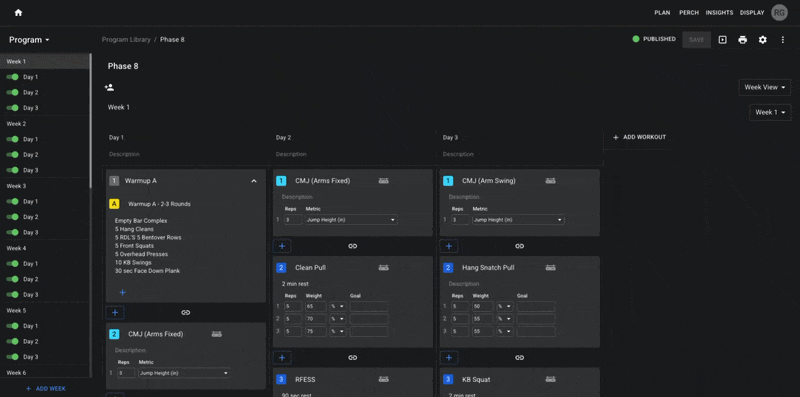Click link icon below Hang Snatch Pull card

(x=519, y=358)
